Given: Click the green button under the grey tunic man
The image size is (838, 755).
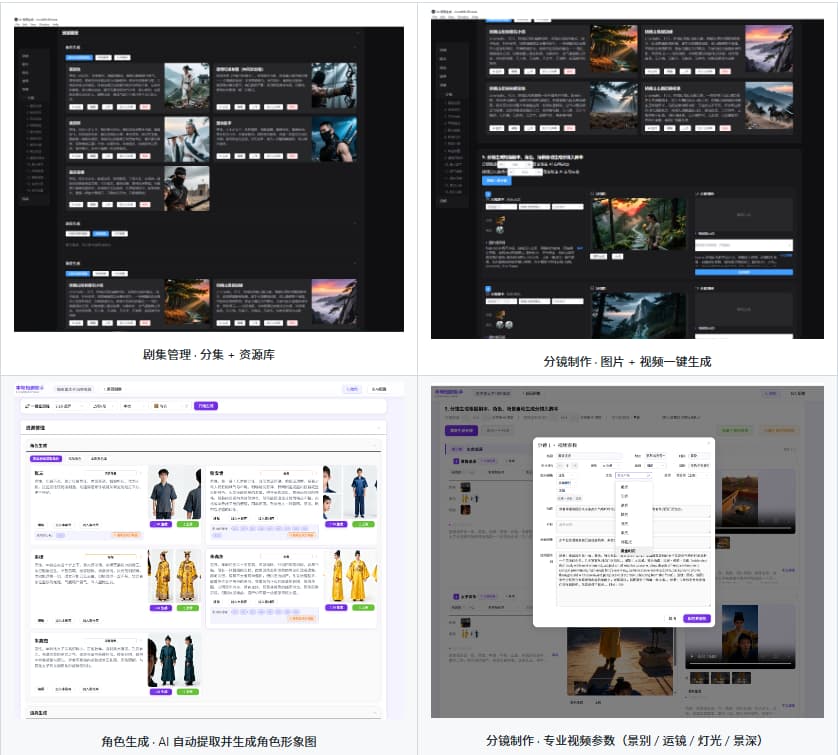Looking at the screenshot, I should (188, 524).
